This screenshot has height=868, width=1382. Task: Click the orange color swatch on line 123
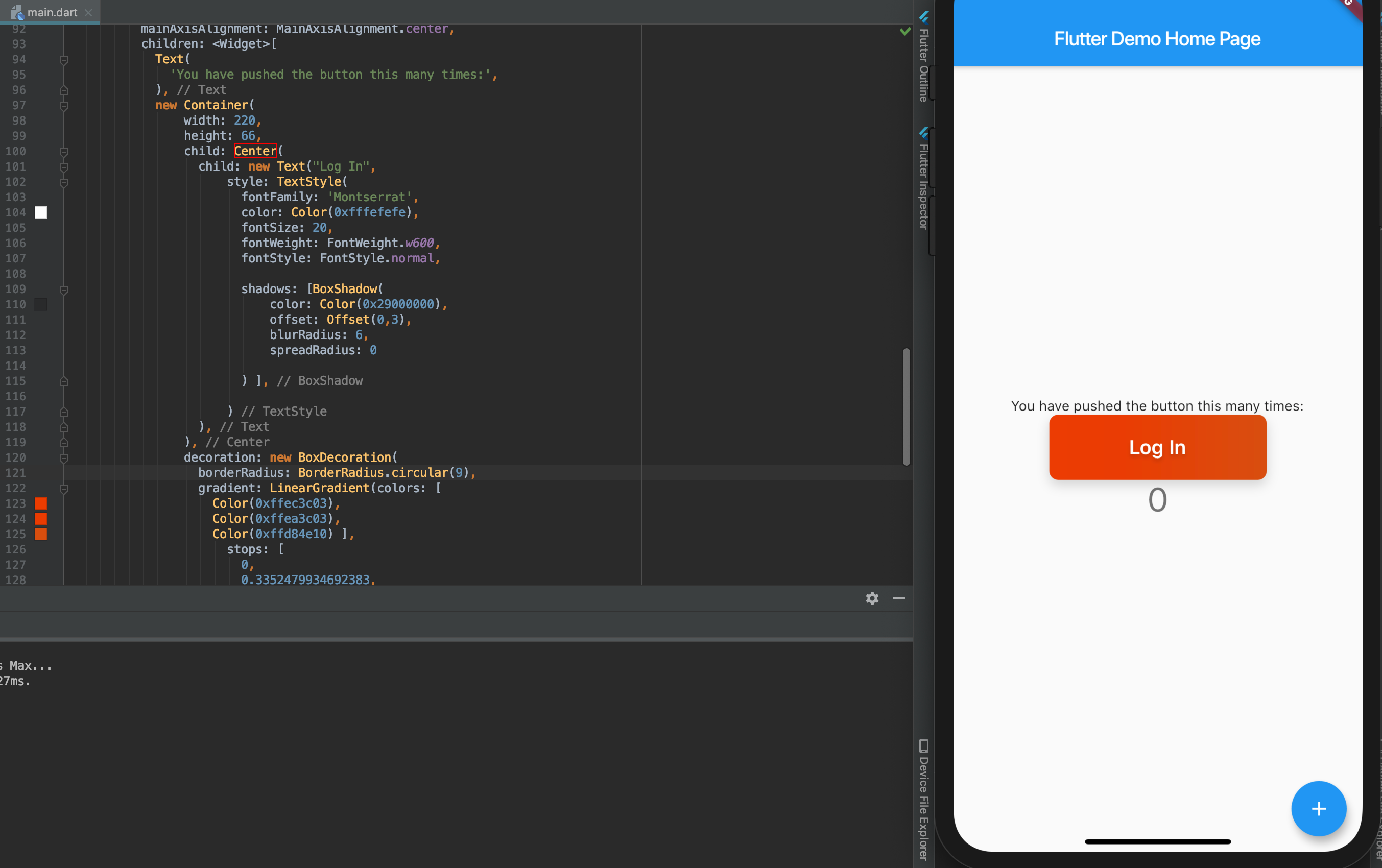41,503
